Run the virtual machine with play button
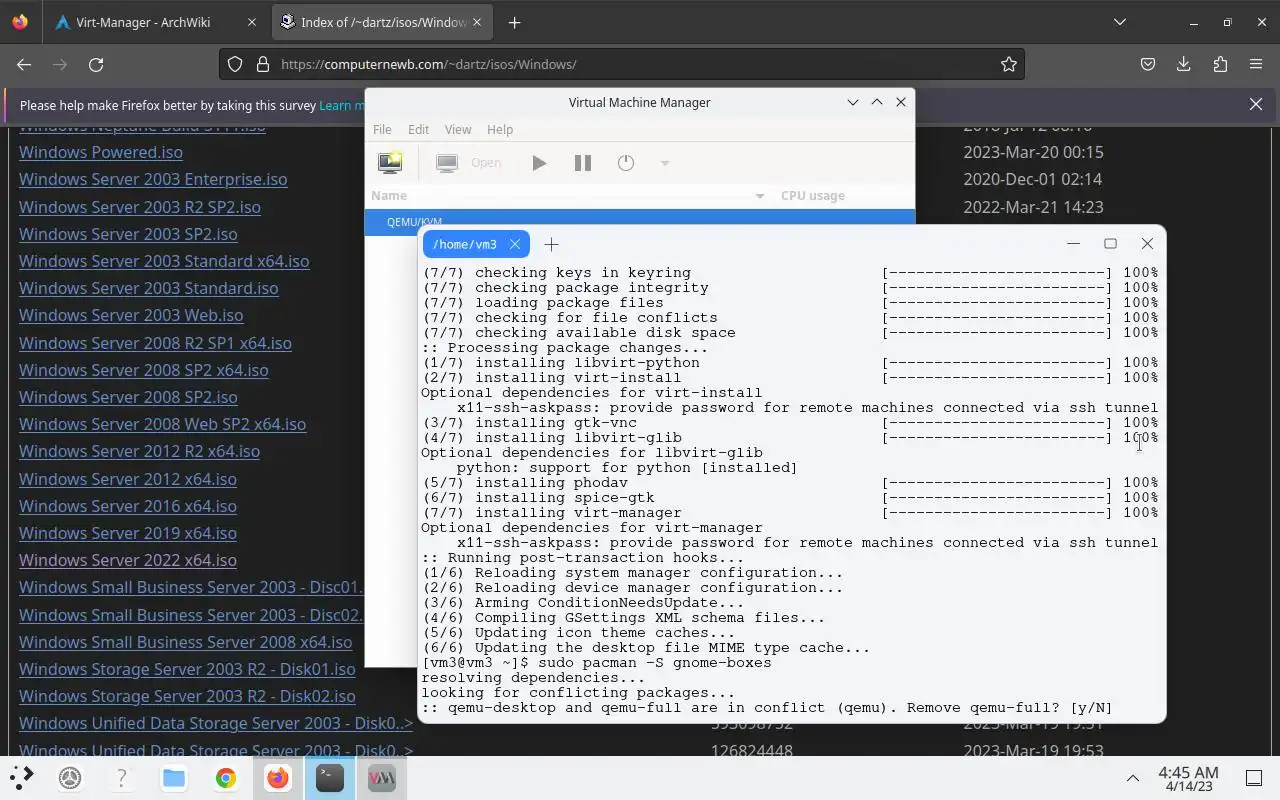The image size is (1280, 800). 539,163
